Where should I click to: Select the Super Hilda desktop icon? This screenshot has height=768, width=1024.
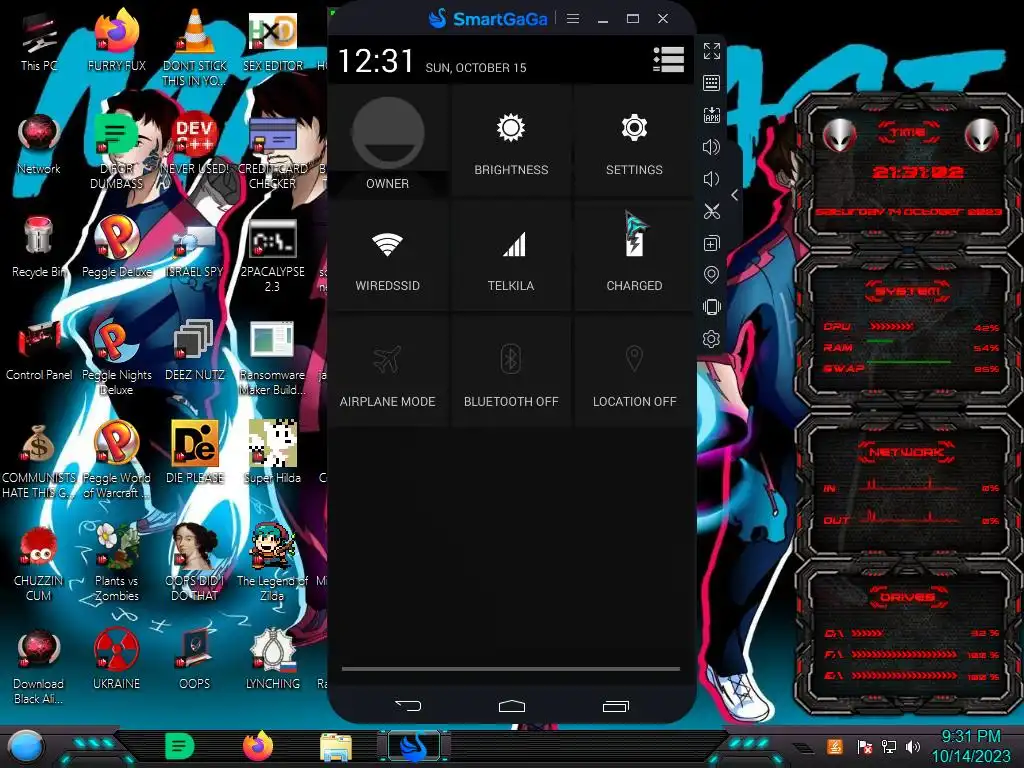273,452
